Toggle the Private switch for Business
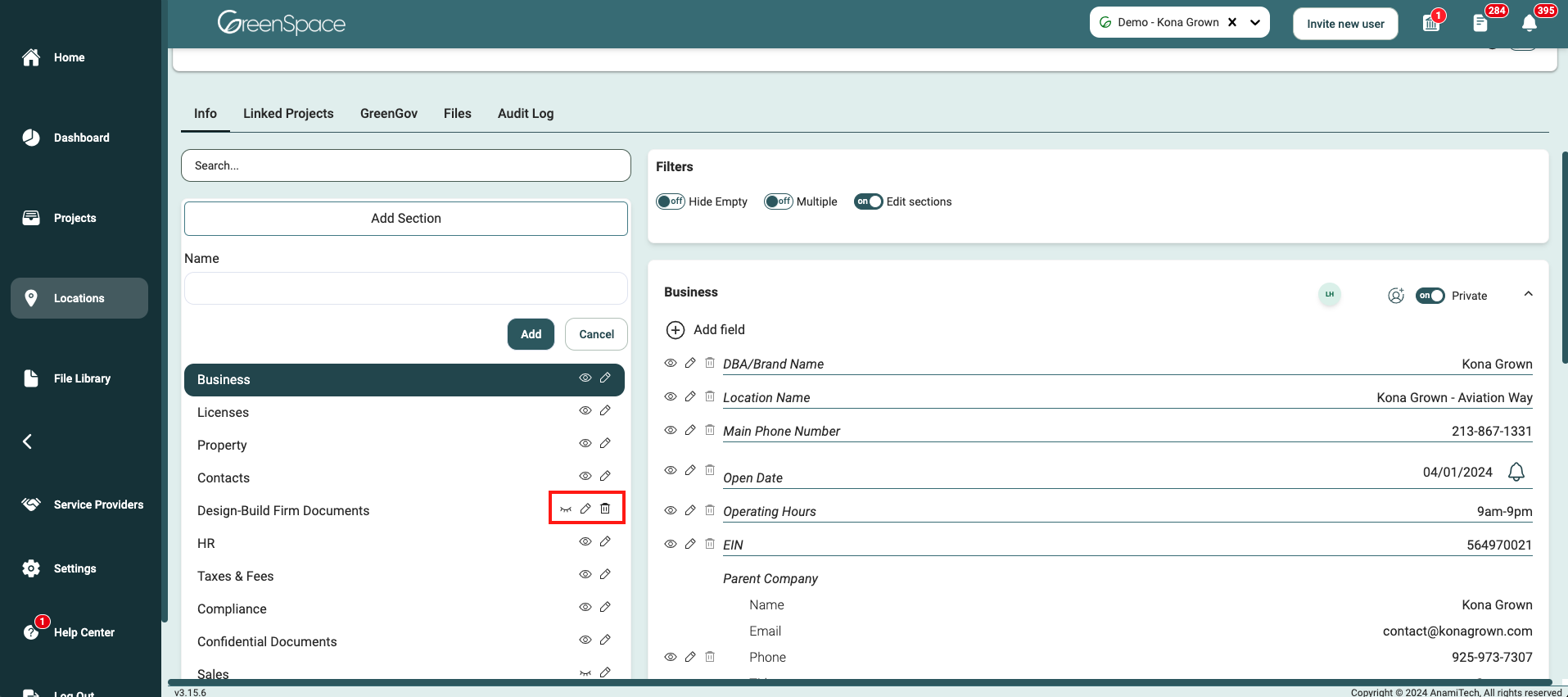This screenshot has height=697, width=1568. pos(1430,296)
